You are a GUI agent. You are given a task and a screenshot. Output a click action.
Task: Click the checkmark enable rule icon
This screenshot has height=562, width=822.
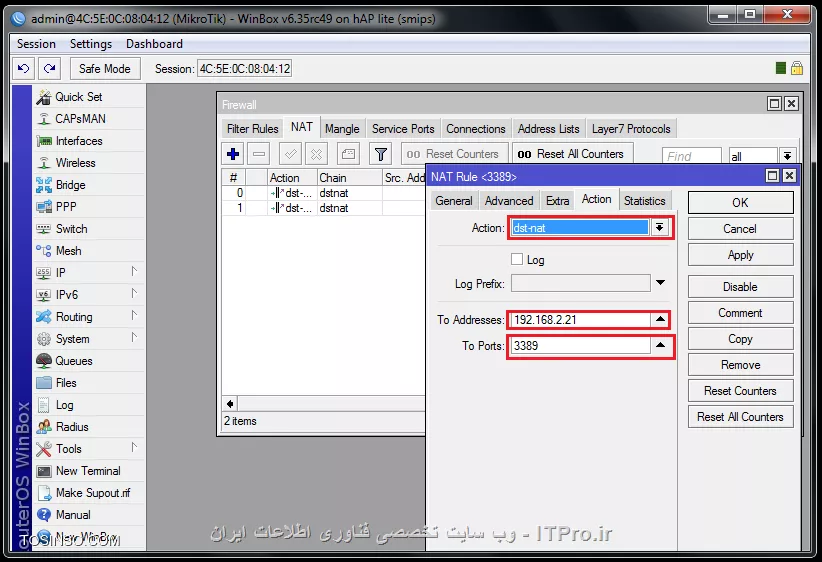tap(290, 154)
